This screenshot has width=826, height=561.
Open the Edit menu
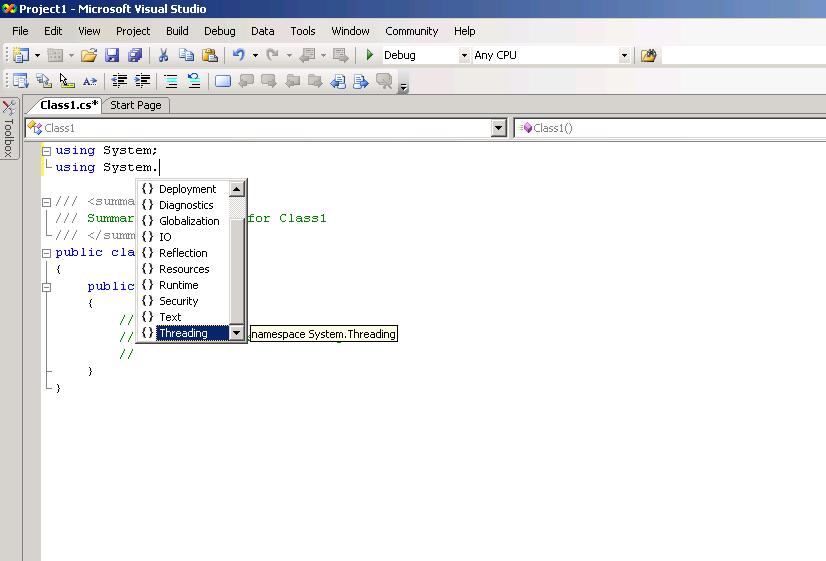53,31
